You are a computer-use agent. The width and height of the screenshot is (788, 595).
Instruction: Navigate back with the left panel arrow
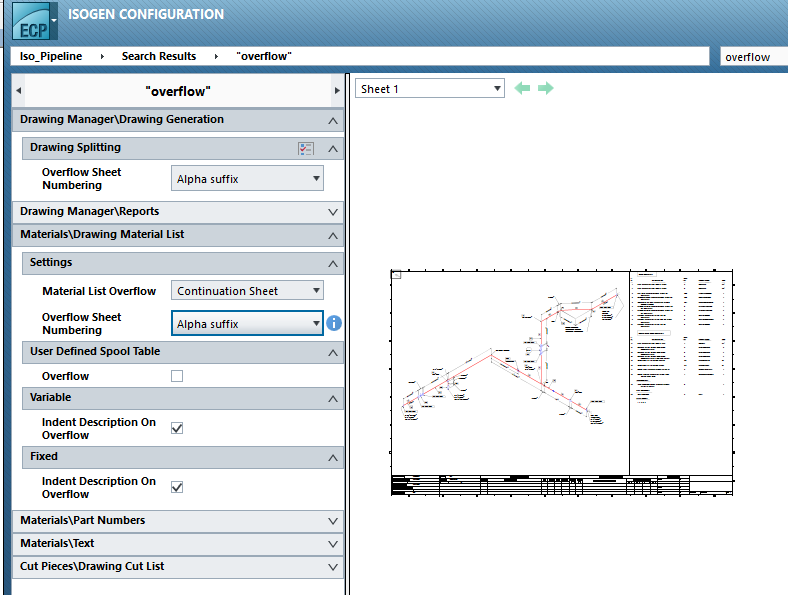tap(19, 91)
